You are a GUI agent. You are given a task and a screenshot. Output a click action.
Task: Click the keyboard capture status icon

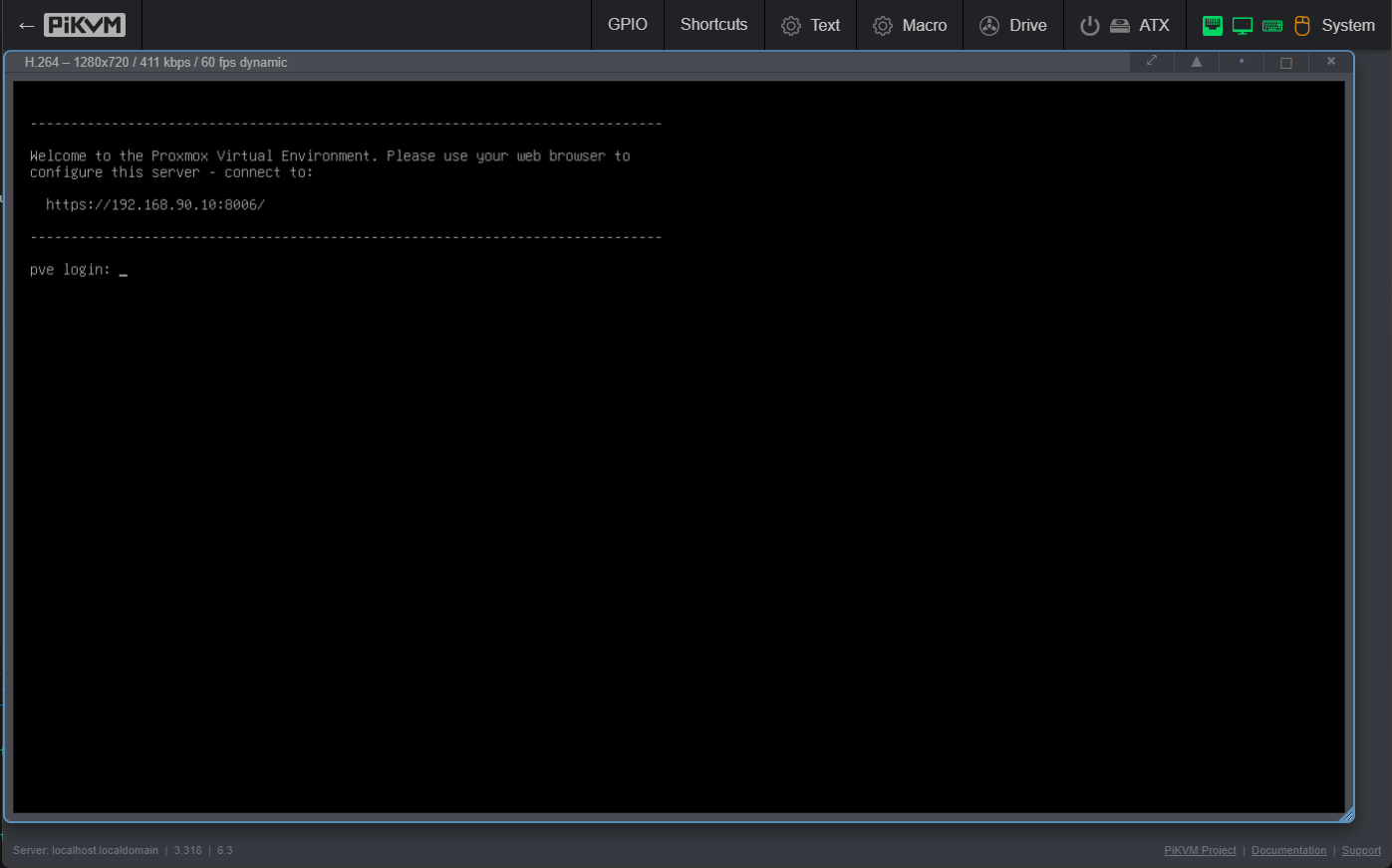(x=1272, y=25)
